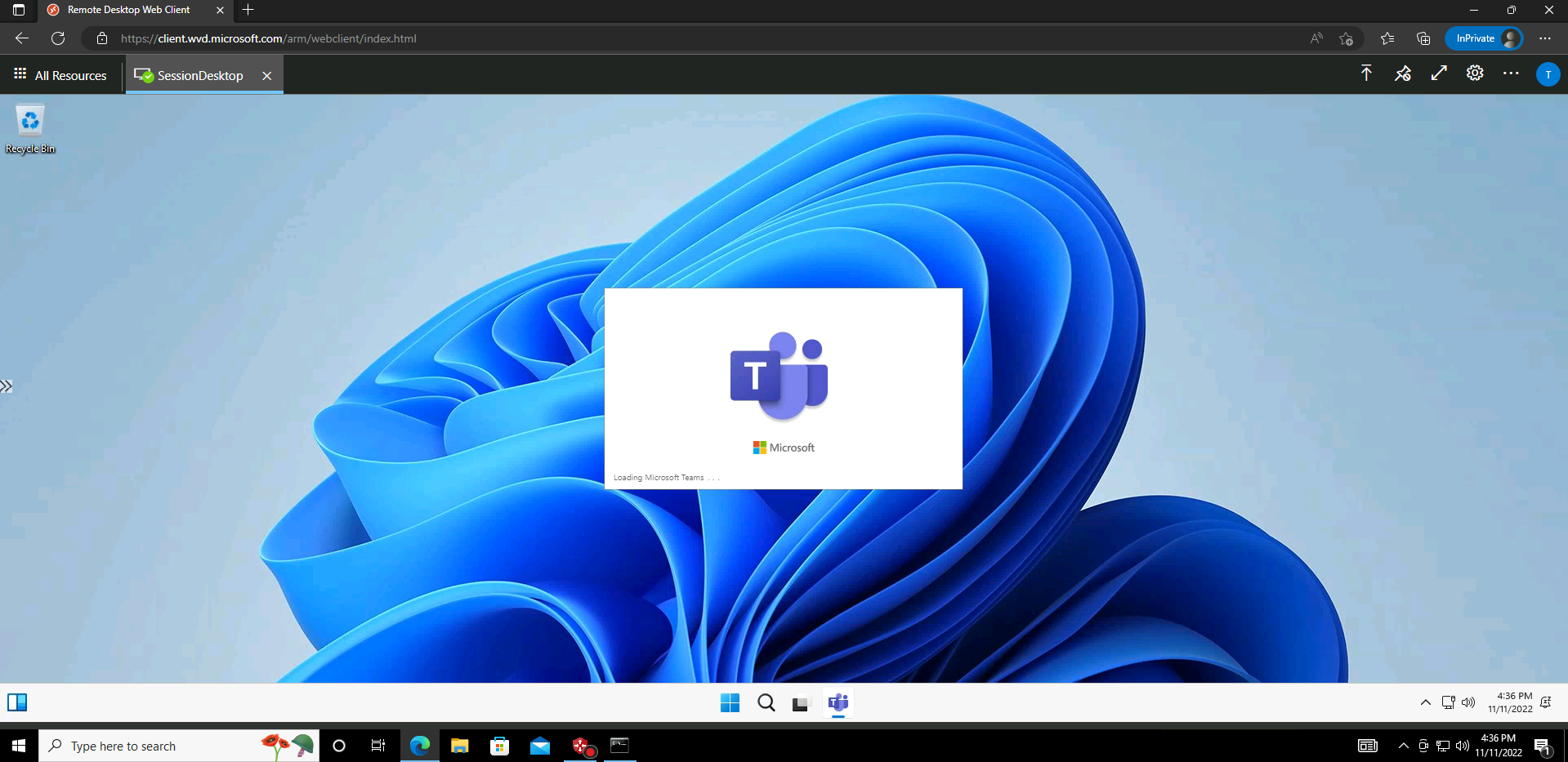Open remote notification bell with focus assist
The height and width of the screenshot is (762, 1568).
(x=1545, y=702)
